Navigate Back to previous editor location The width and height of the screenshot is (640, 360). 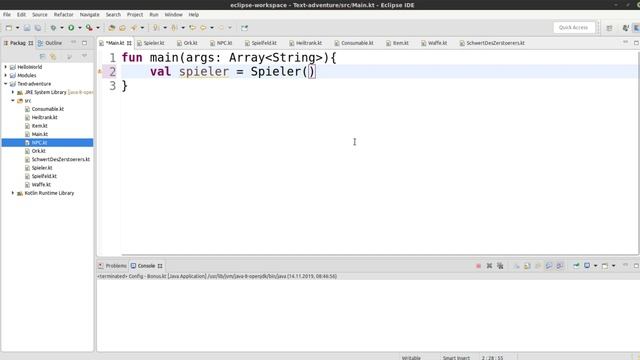point(203,28)
